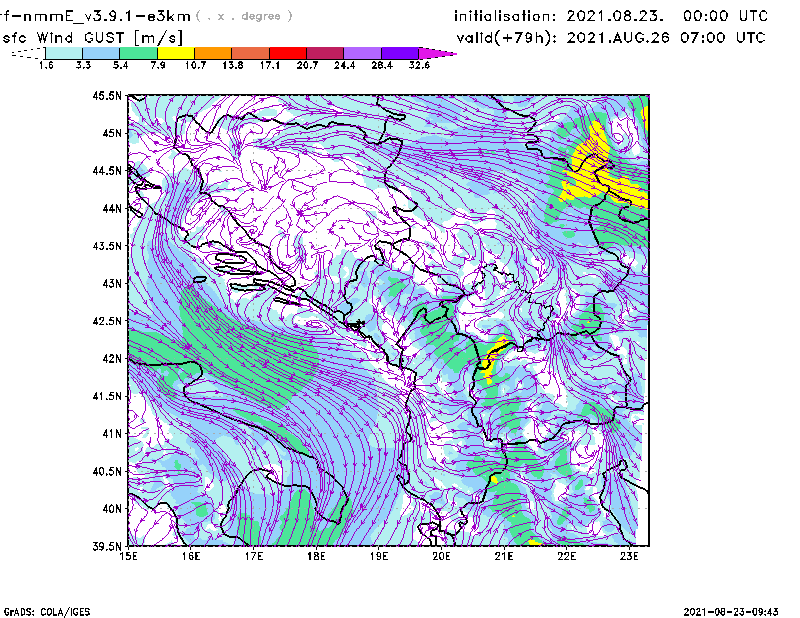The height and width of the screenshot is (618, 800).
Task: Click the 'valid(+79h):' label
Action: (x=507, y=38)
